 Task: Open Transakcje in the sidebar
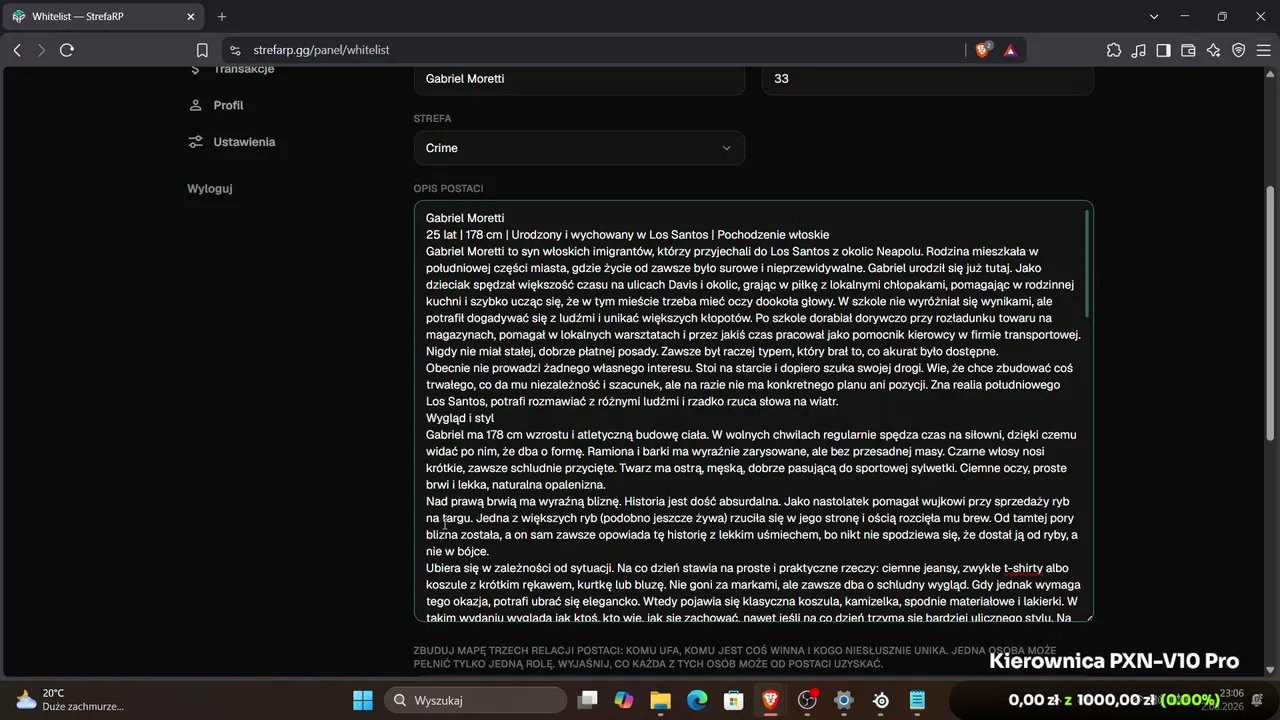(x=243, y=69)
